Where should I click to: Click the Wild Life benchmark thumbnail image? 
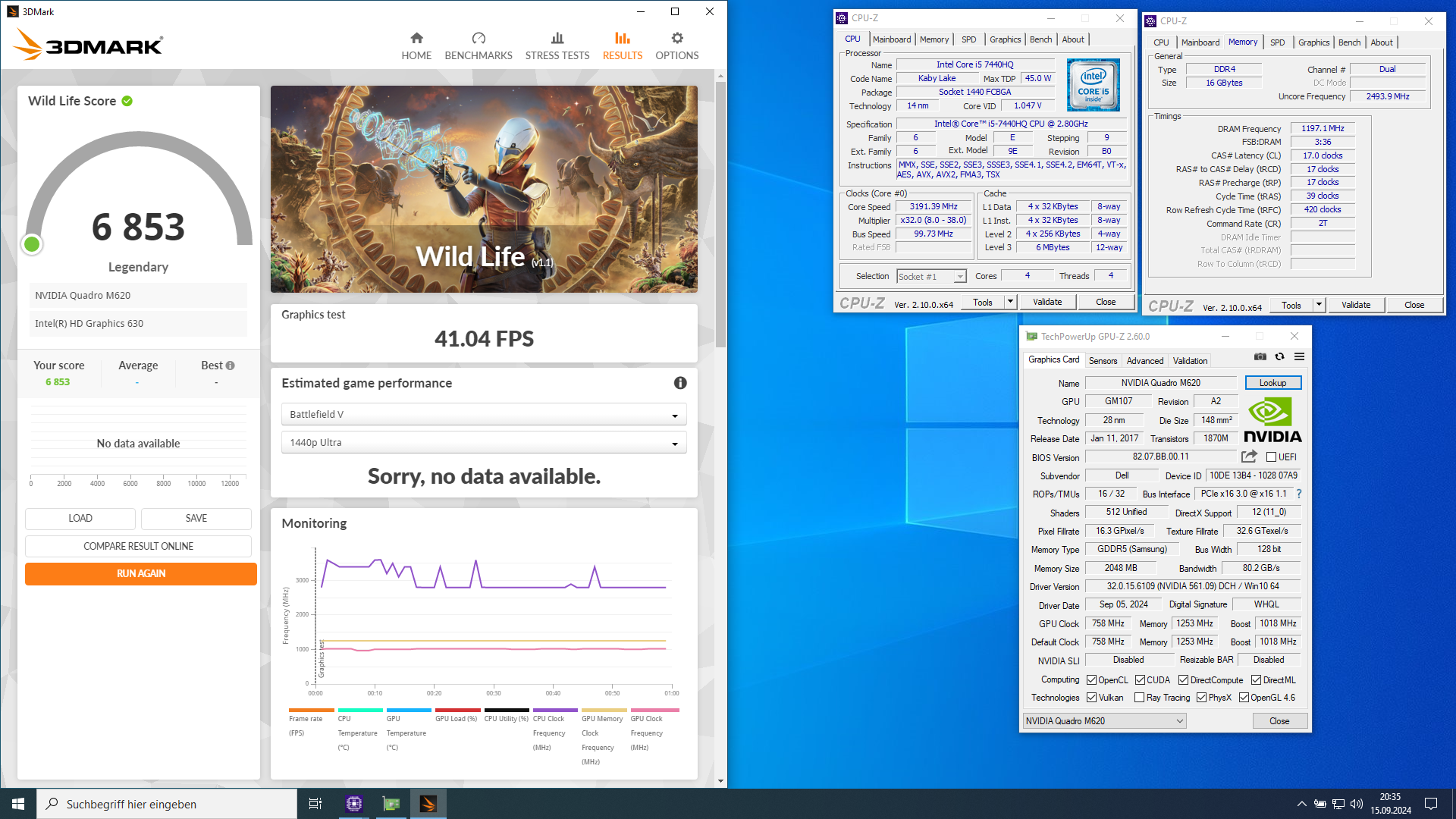pyautogui.click(x=484, y=189)
